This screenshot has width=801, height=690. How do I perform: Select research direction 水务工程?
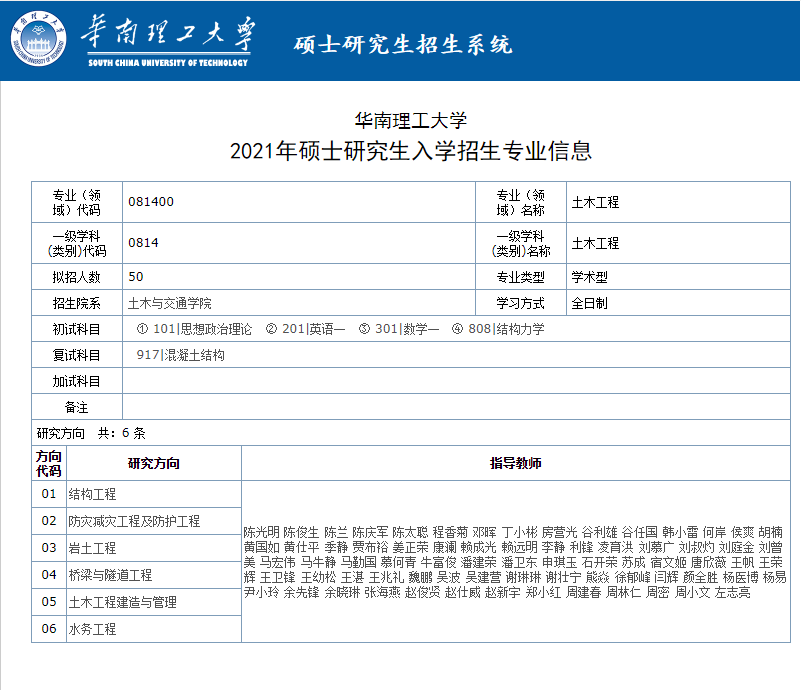[x=92, y=629]
